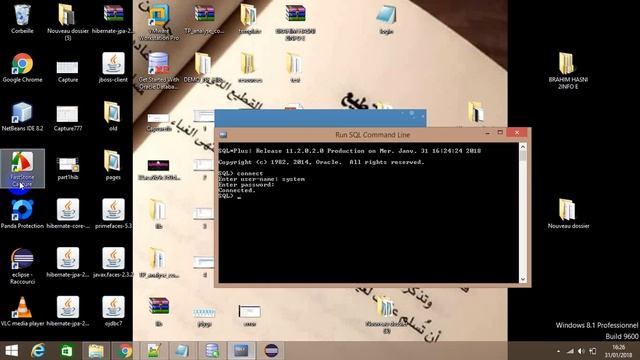Click the SQL window scrollbar up arrow
Viewport: 640px width, 360px height.
click(523, 147)
